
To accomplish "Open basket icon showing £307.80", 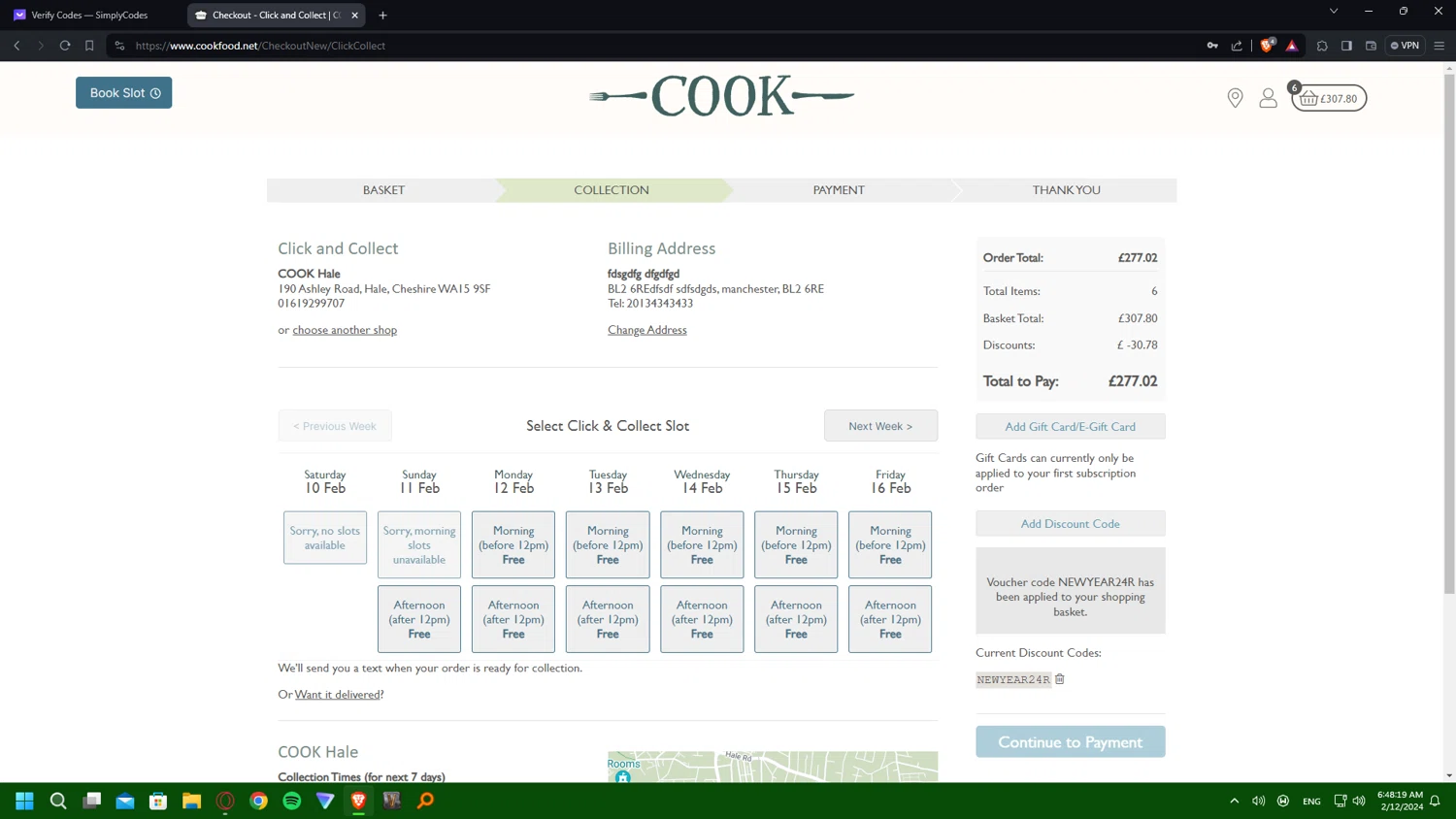I will tap(1328, 97).
